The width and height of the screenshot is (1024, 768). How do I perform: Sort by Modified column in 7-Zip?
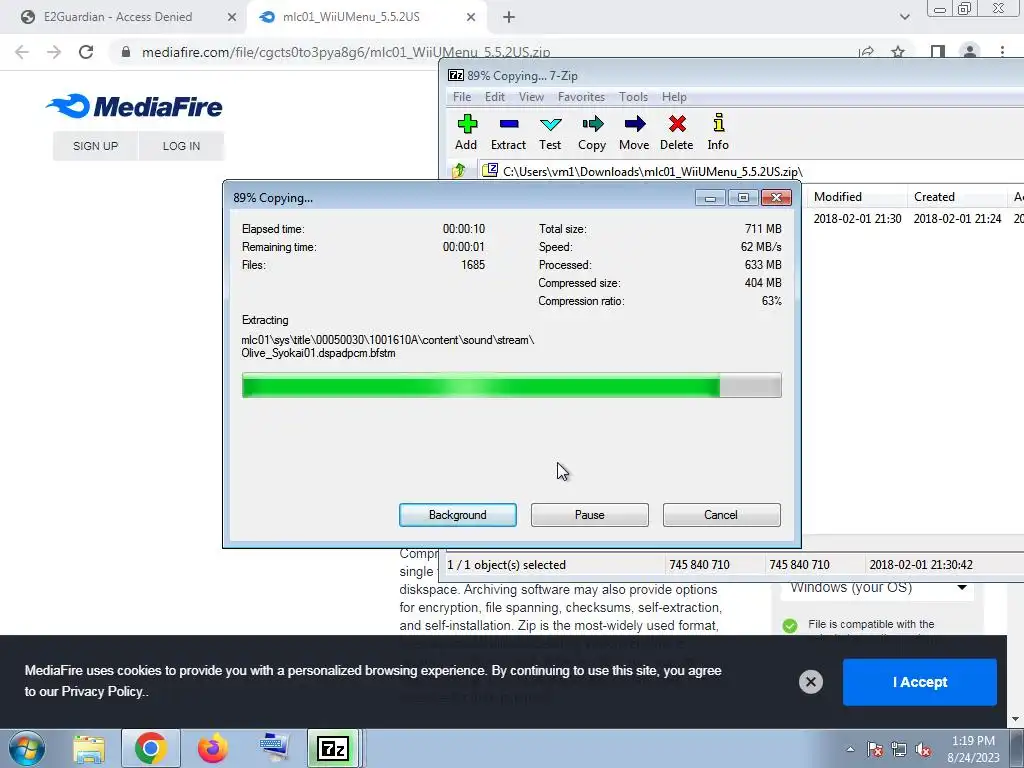click(x=857, y=197)
